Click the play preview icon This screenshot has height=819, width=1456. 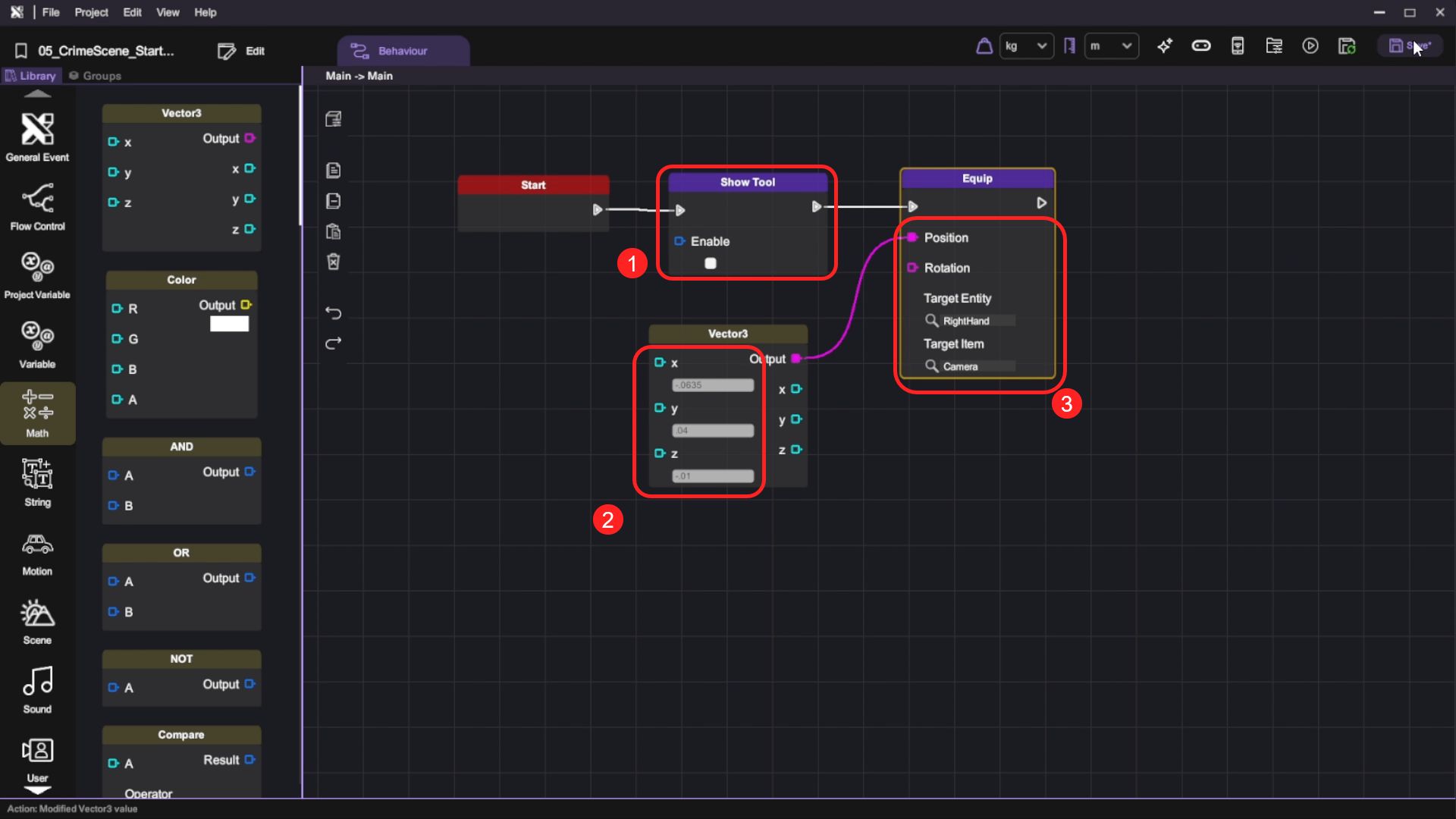coord(1310,46)
